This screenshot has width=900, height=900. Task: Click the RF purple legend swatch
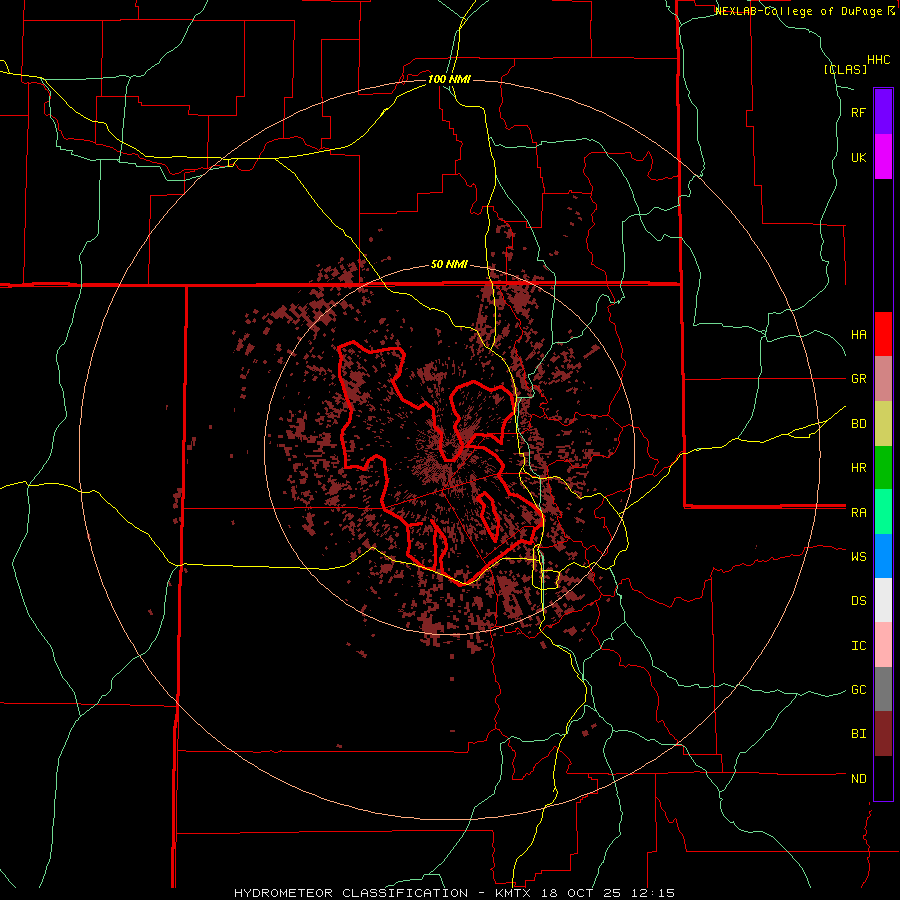click(883, 112)
